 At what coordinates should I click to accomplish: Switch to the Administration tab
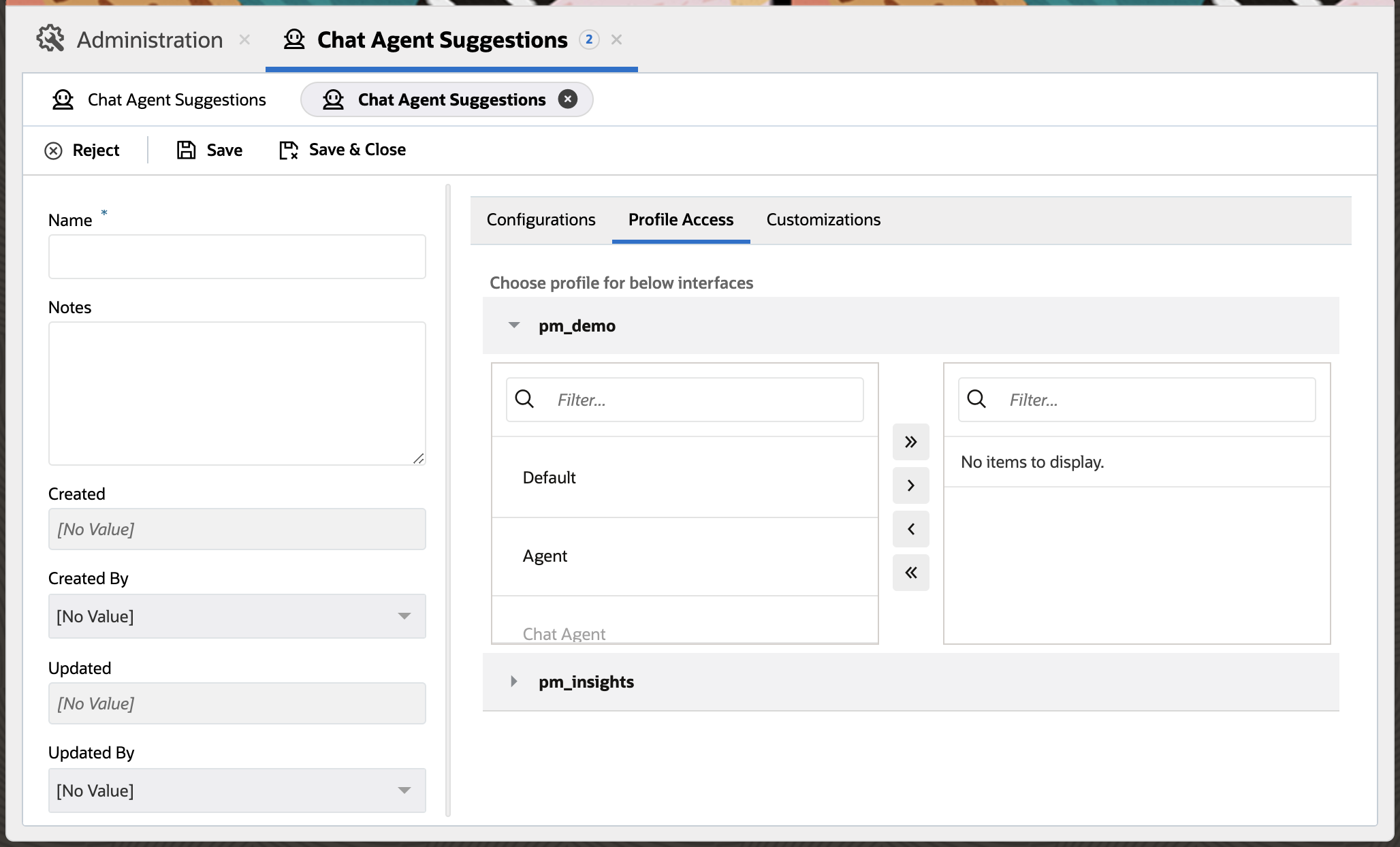click(x=148, y=39)
